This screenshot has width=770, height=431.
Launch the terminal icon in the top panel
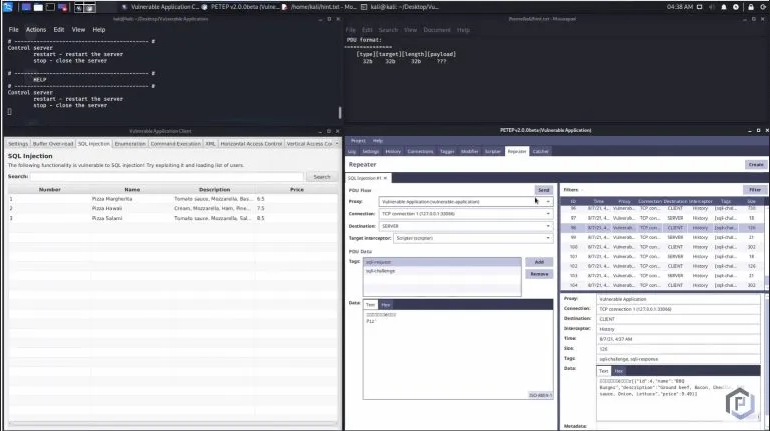tap(50, 7)
